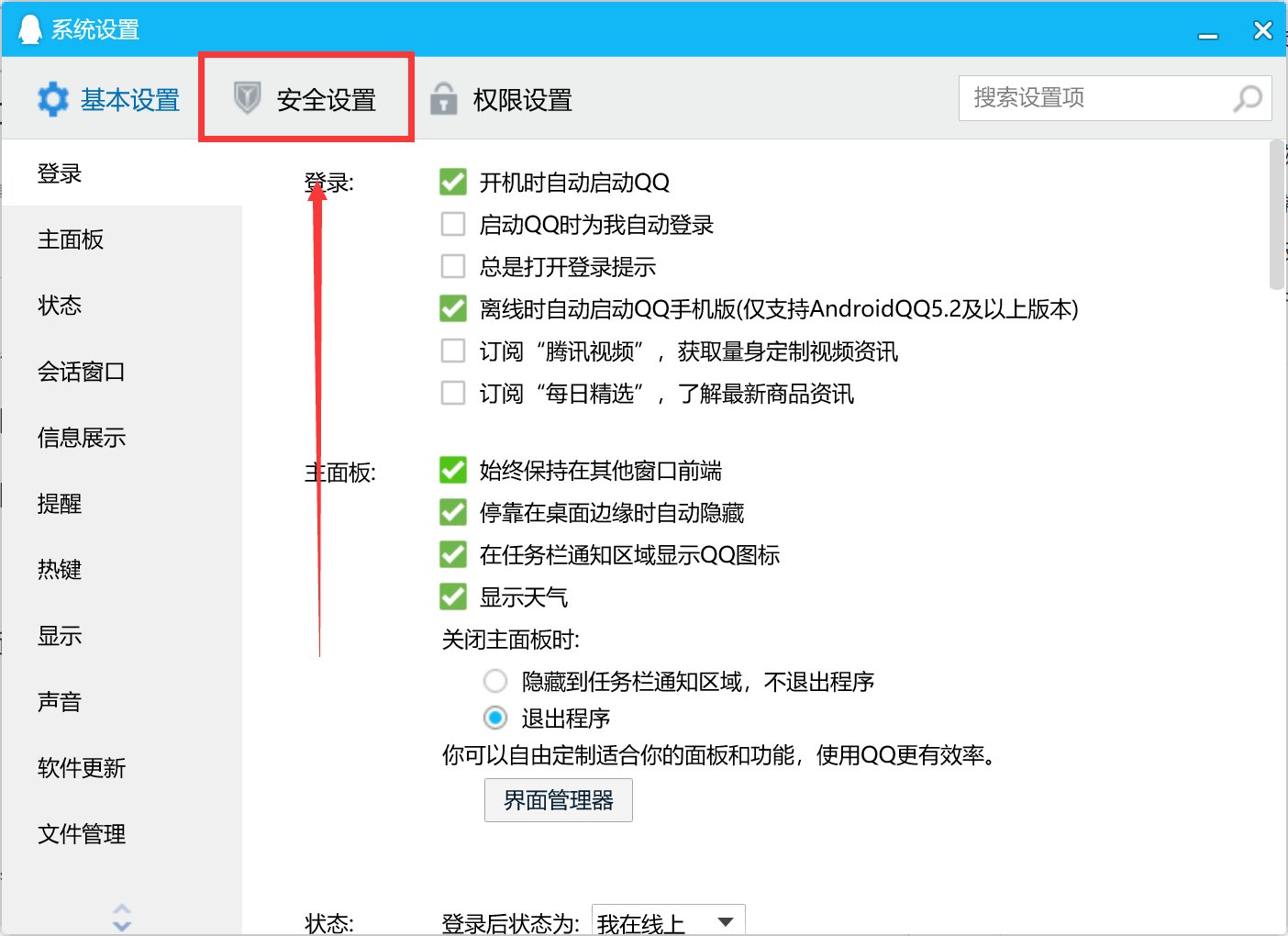This screenshot has width=1288, height=936.
Task: Enable subscribing to 腾讯视频
Action: coord(452,351)
